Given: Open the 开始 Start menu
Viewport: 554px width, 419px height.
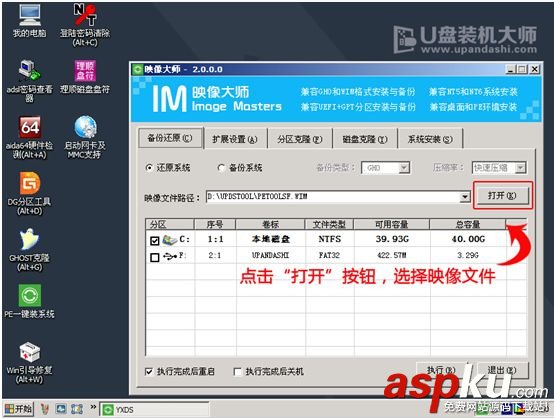Looking at the screenshot, I should click(18, 409).
